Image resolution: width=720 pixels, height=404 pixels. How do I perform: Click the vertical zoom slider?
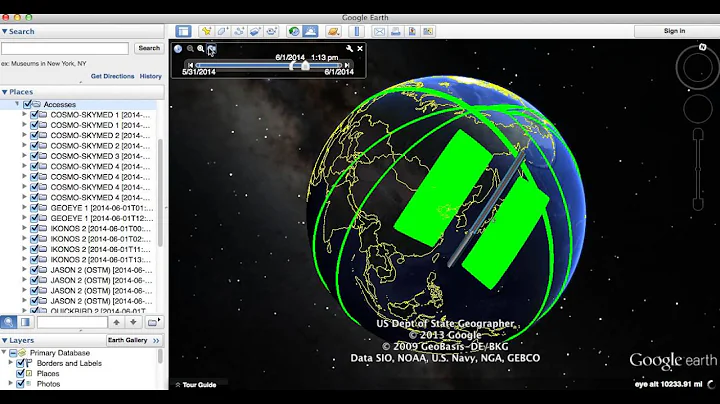tap(698, 170)
